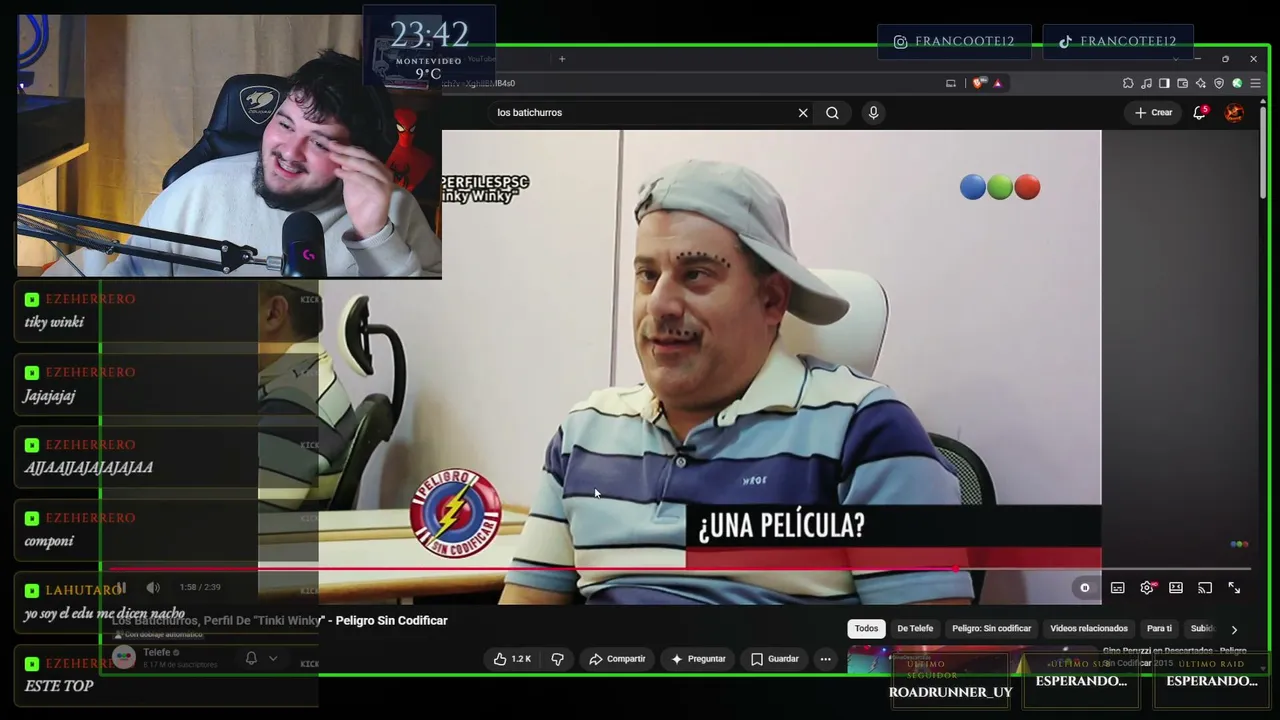Viewport: 1280px width, 720px height.
Task: Enter fullscreen video mode
Action: 1234,588
